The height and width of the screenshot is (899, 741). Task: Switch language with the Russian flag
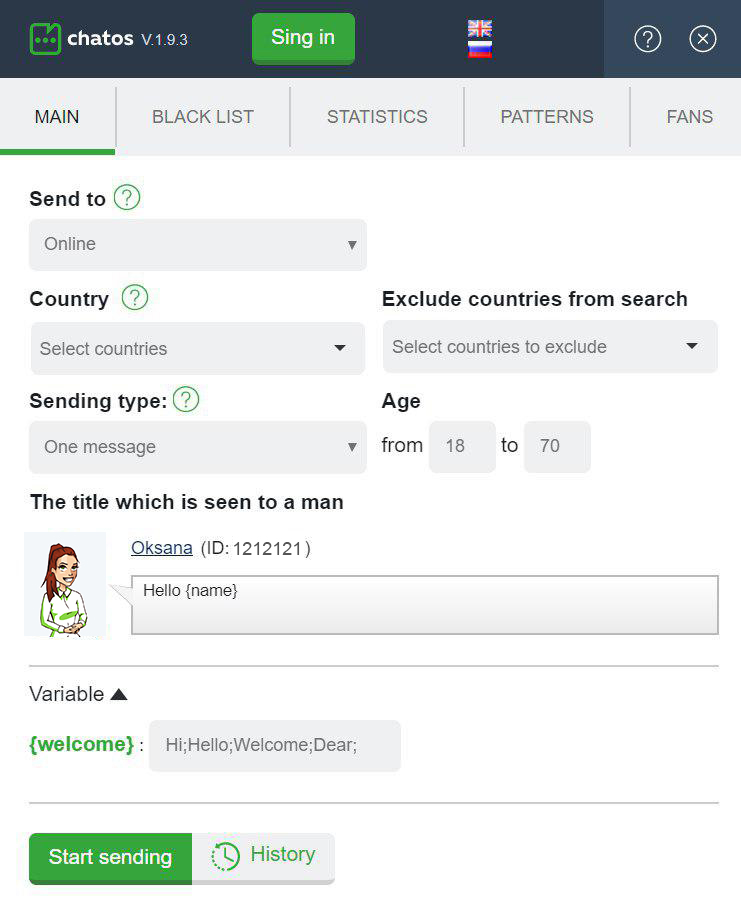480,49
